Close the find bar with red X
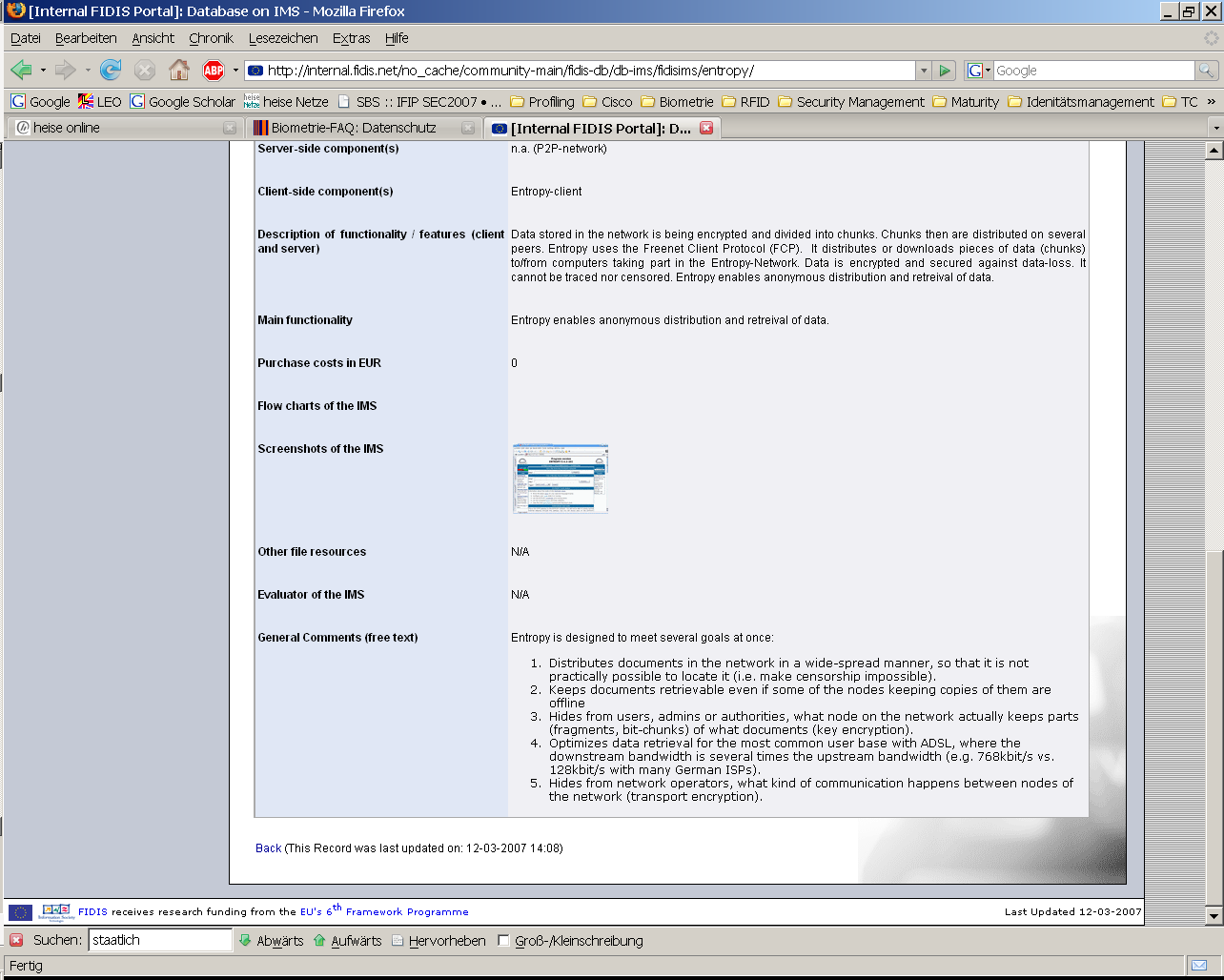Image resolution: width=1224 pixels, height=980 pixels. point(16,940)
